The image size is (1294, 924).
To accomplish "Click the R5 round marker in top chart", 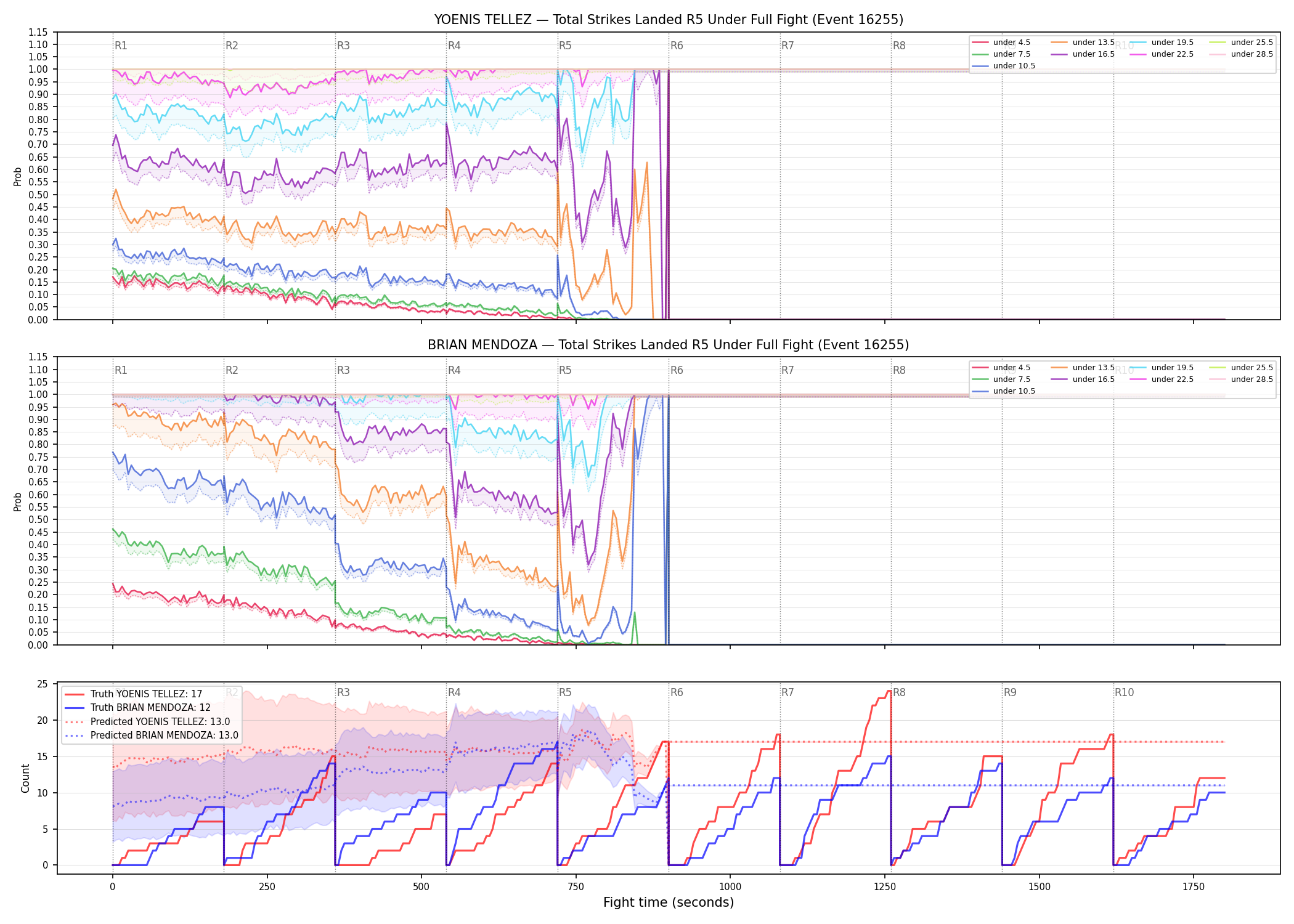I will pos(565,46).
